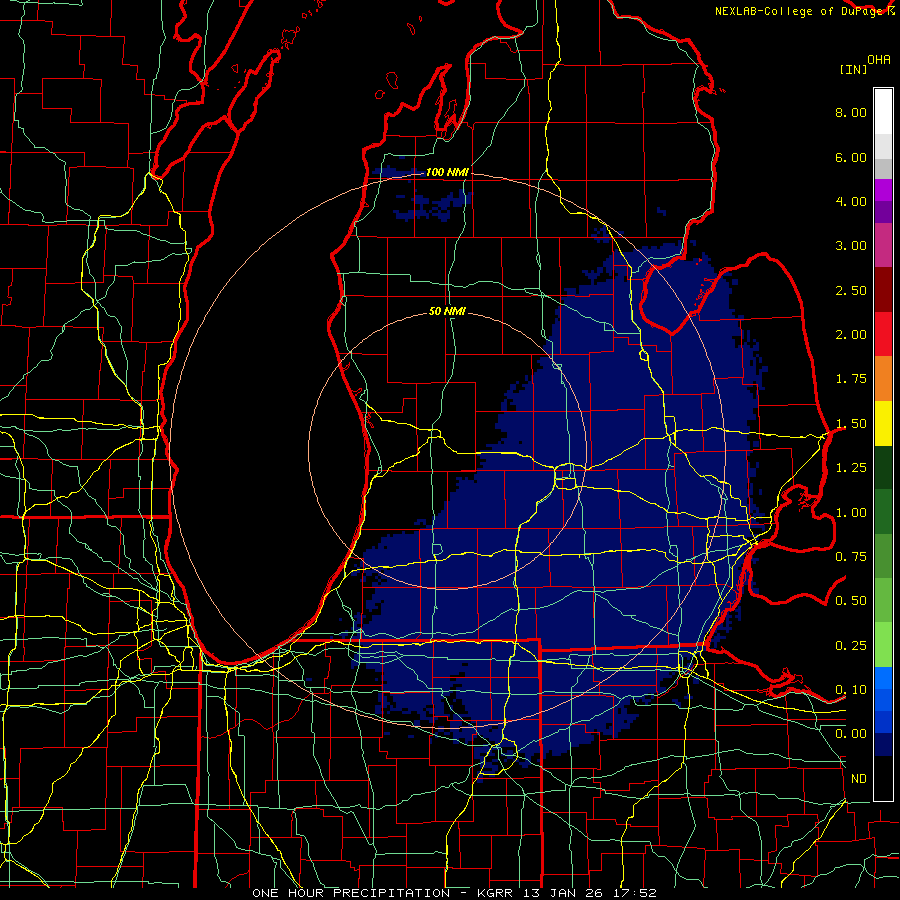This screenshot has width=900, height=900.
Task: Pick the bright magenta legend swatch
Action: click(883, 190)
